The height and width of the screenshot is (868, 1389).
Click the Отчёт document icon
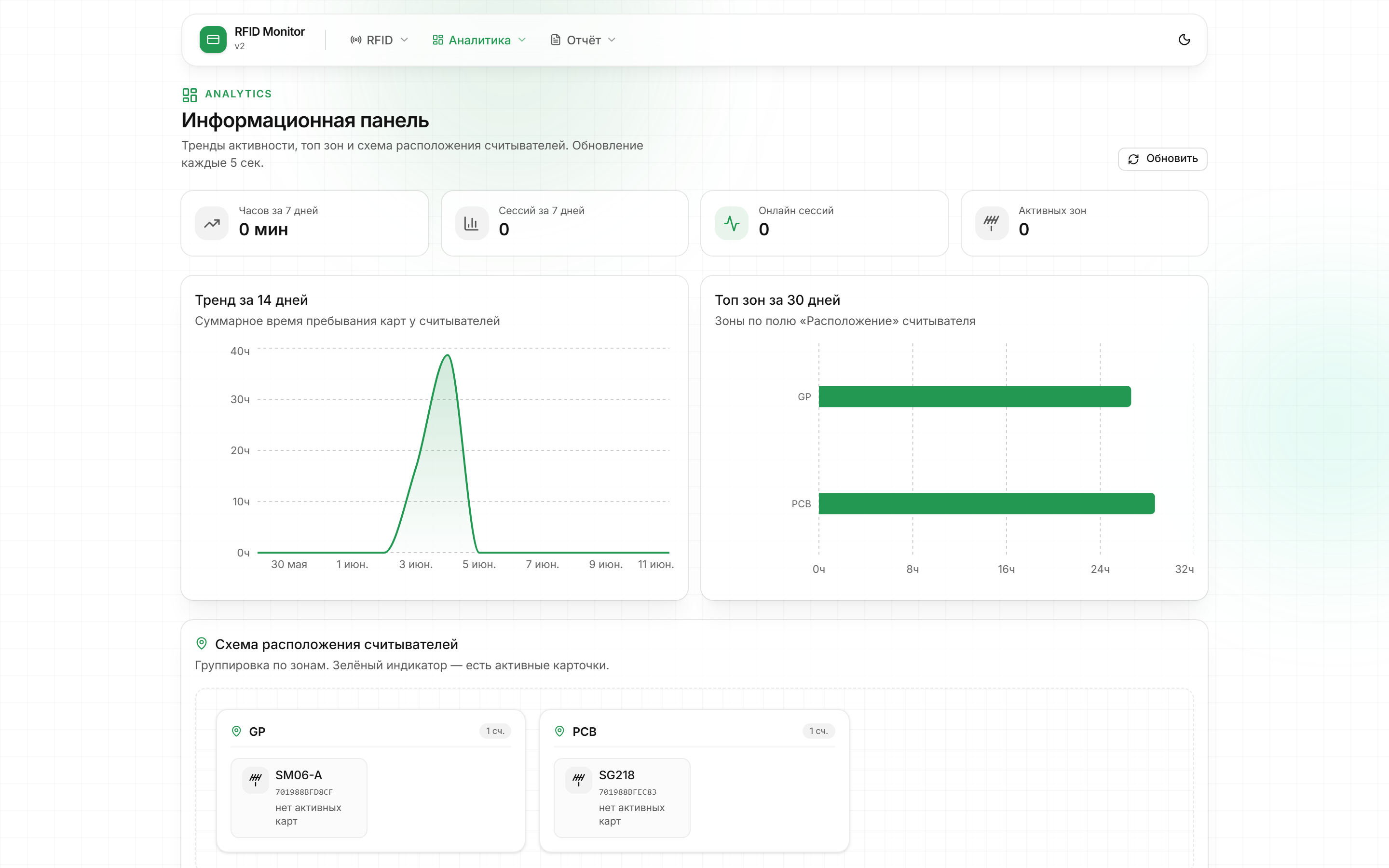(555, 40)
